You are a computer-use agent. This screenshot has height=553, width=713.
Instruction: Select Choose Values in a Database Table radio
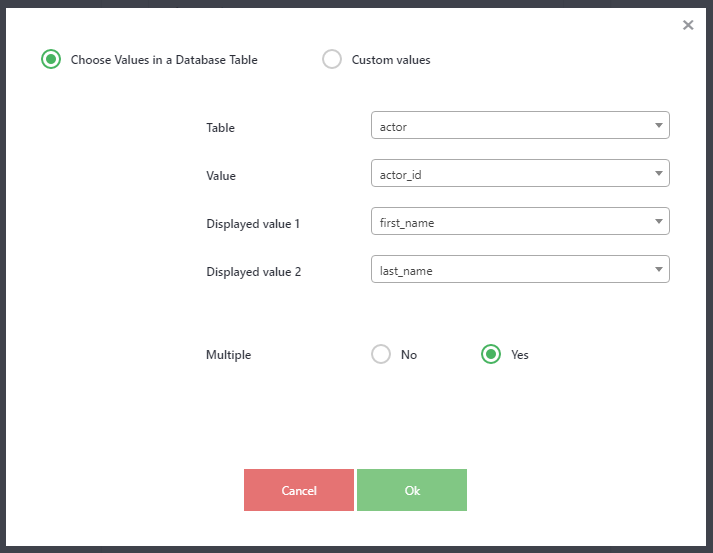[x=51, y=59]
